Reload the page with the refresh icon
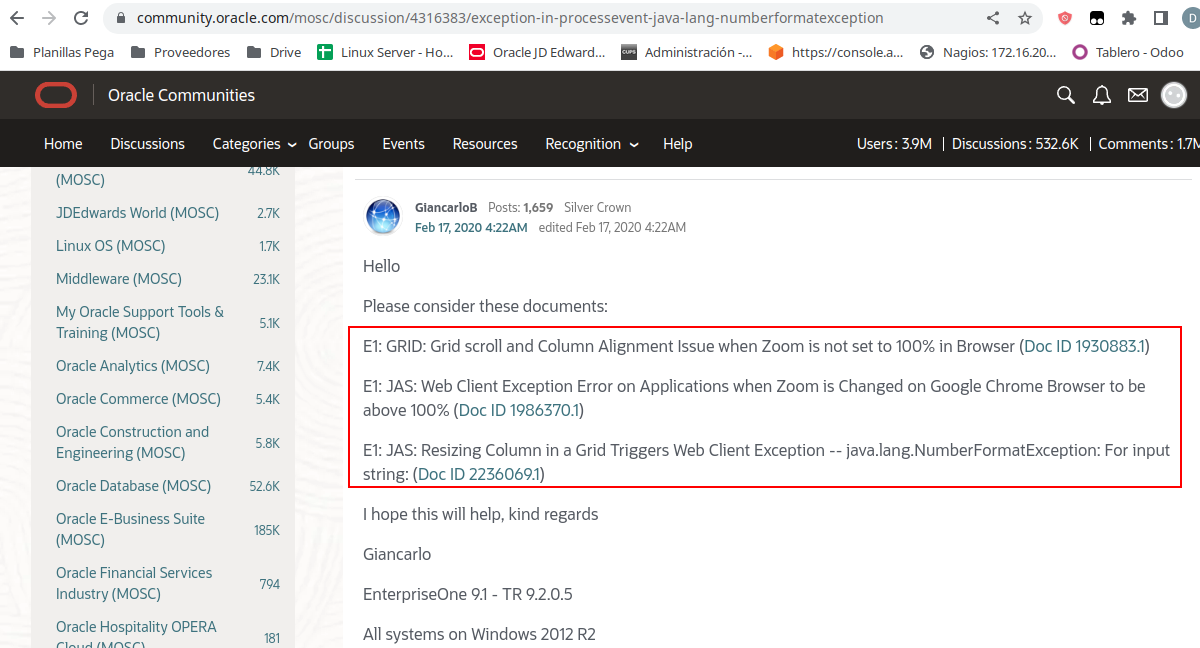This screenshot has width=1200, height=648. pyautogui.click(x=81, y=18)
